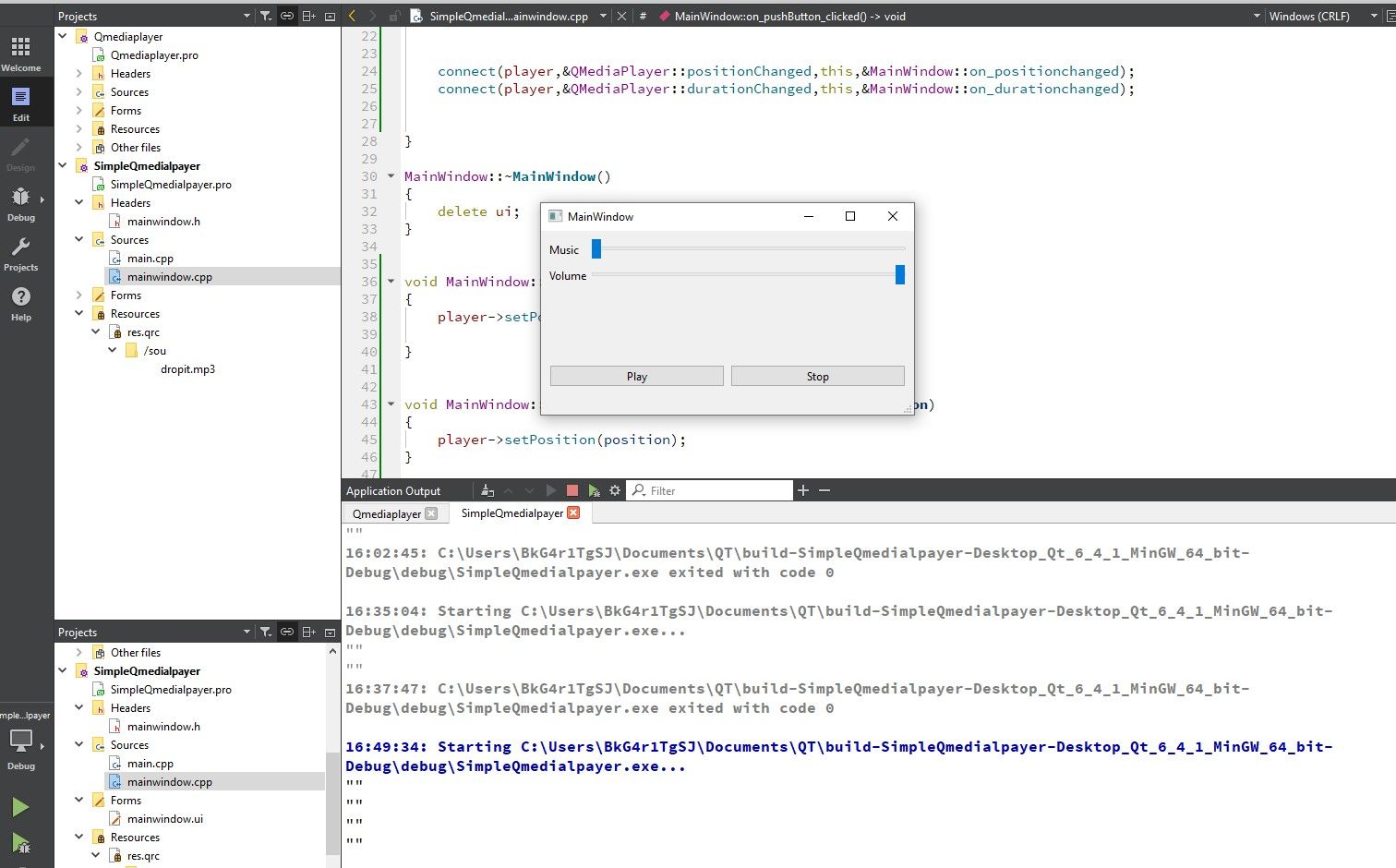The width and height of the screenshot is (1396, 868).
Task: Collapse Sources in the bottom Projects tree
Action: pyautogui.click(x=79, y=744)
